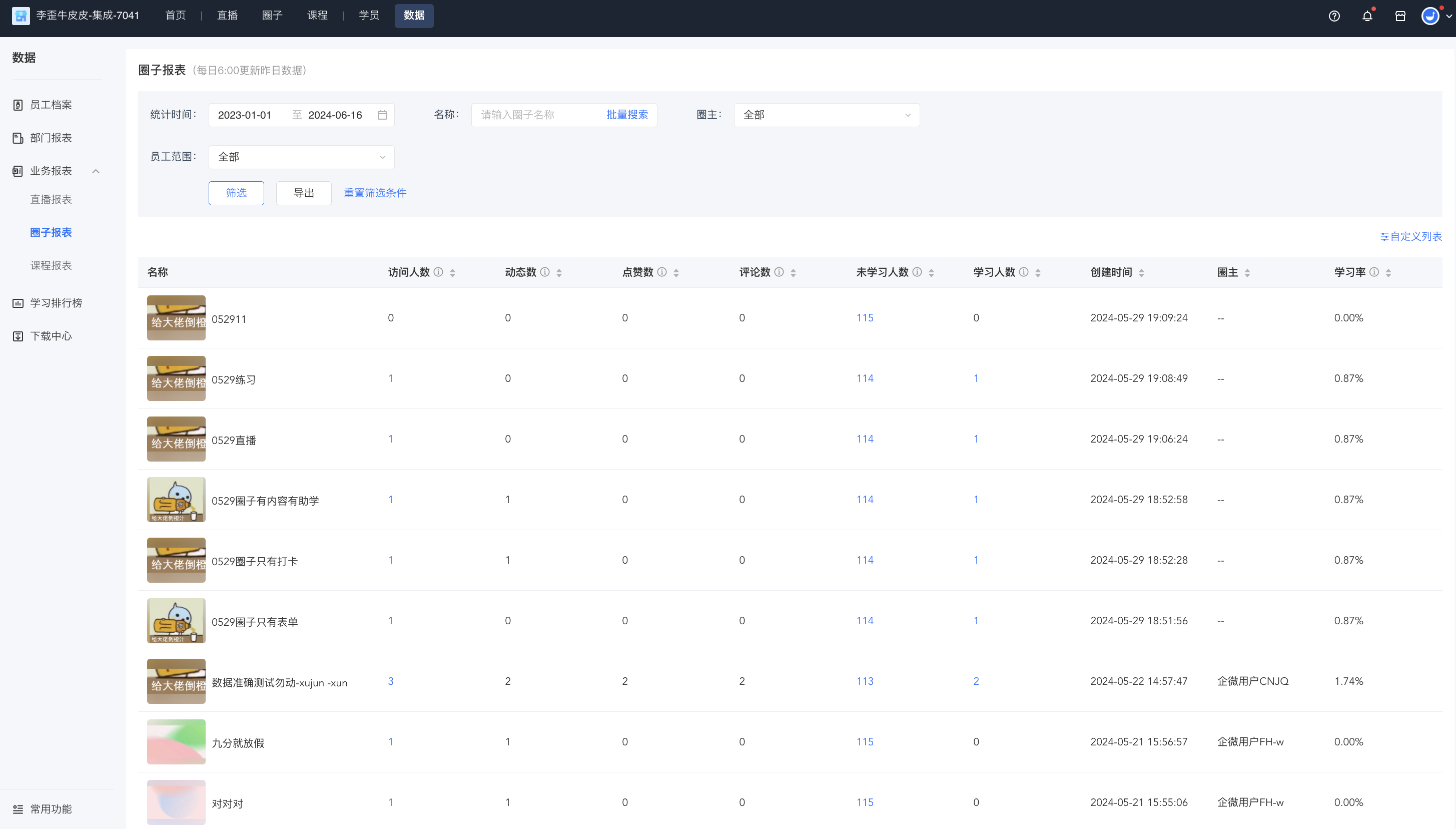Show info tooltip for 动态数
The height and width of the screenshot is (829, 1456).
(x=544, y=272)
